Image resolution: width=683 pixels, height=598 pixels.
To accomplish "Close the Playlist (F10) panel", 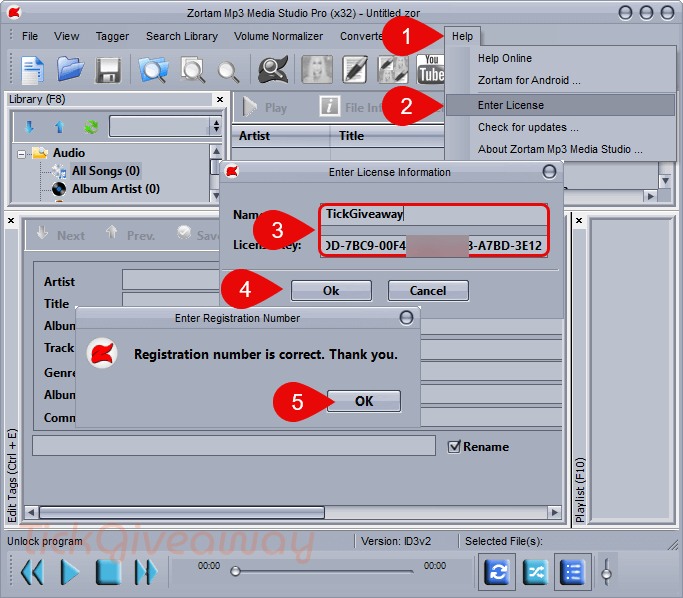I will 579,221.
